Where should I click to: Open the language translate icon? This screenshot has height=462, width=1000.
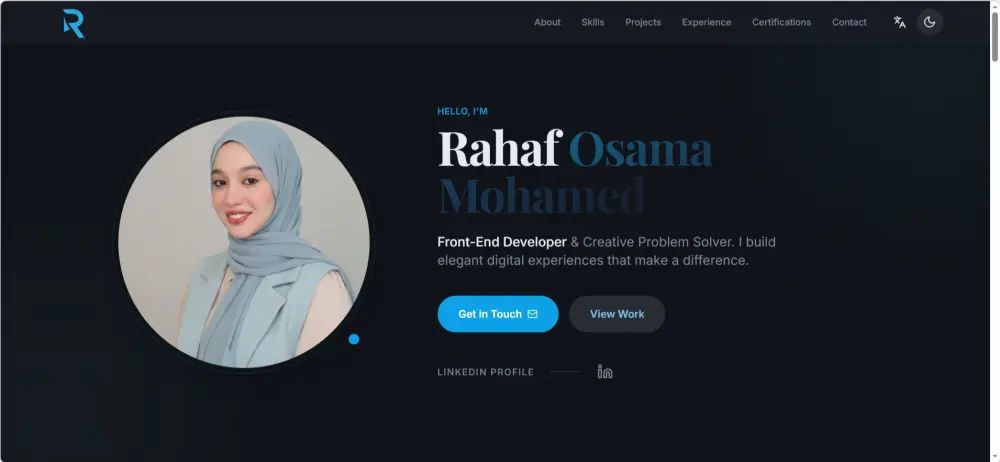pyautogui.click(x=899, y=22)
